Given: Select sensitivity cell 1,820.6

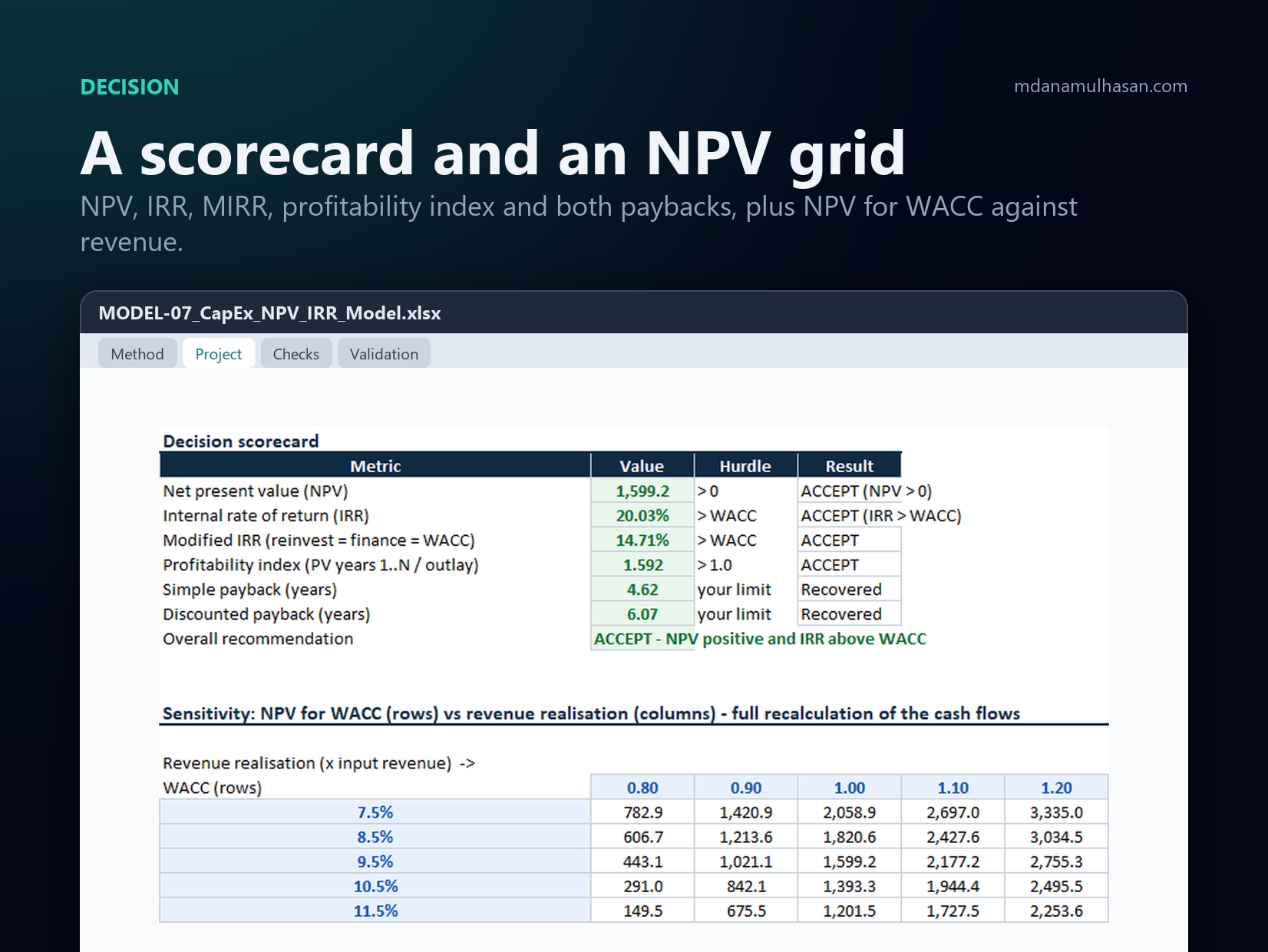Looking at the screenshot, I should click(x=850, y=837).
